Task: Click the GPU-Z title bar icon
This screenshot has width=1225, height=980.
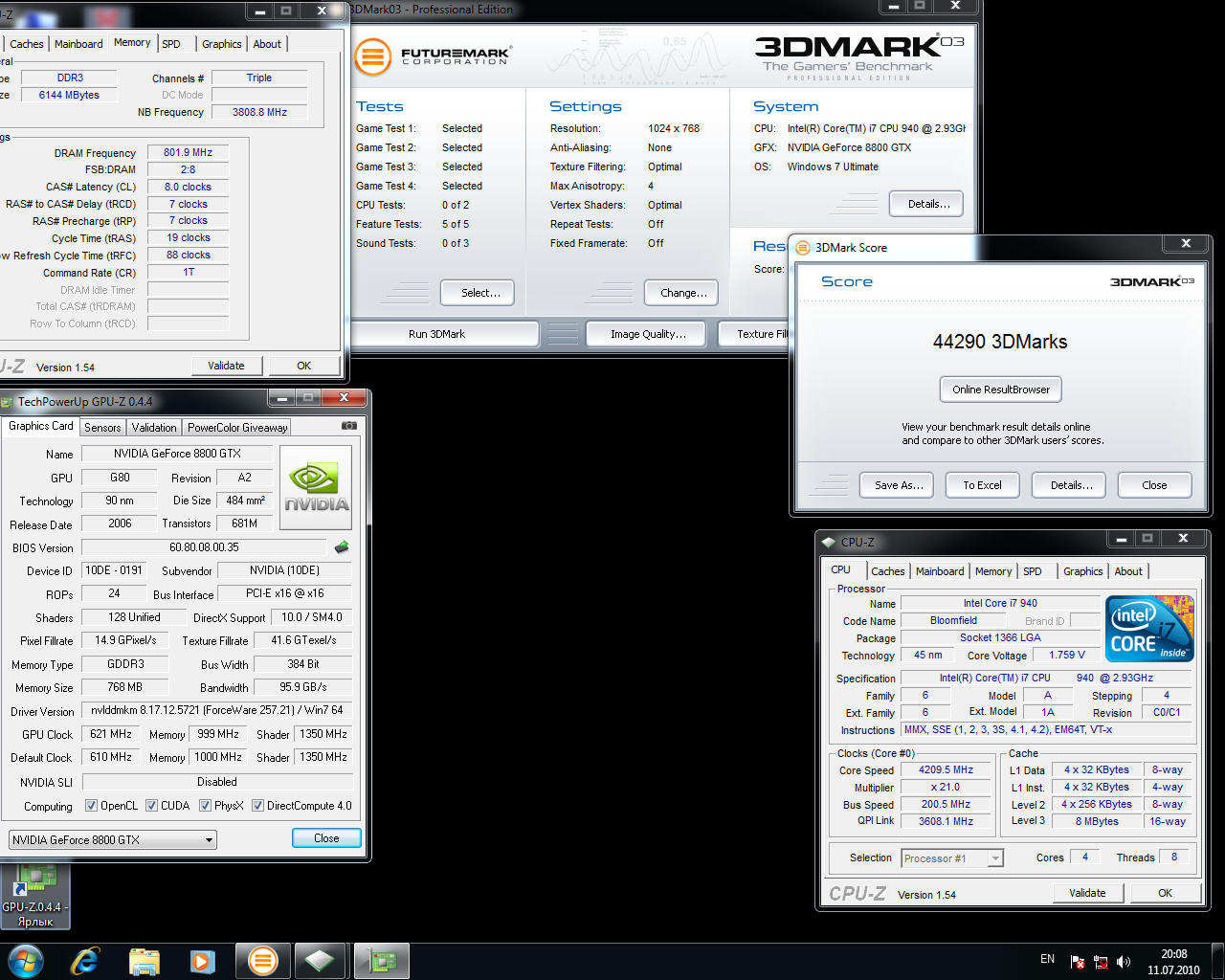Action: click(x=7, y=402)
